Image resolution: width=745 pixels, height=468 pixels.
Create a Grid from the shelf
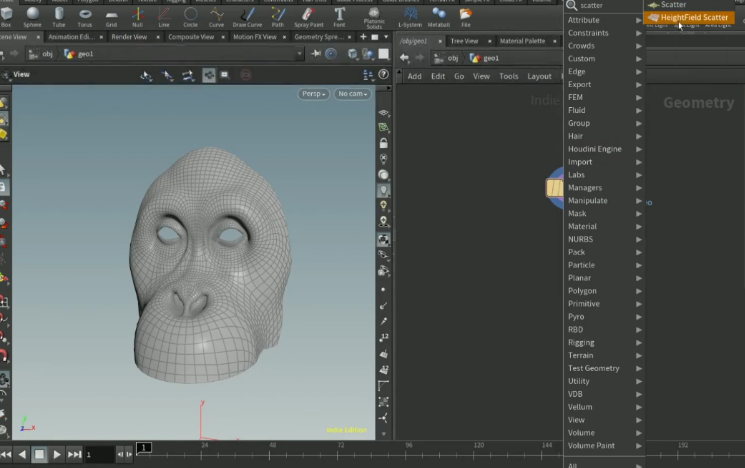111,15
